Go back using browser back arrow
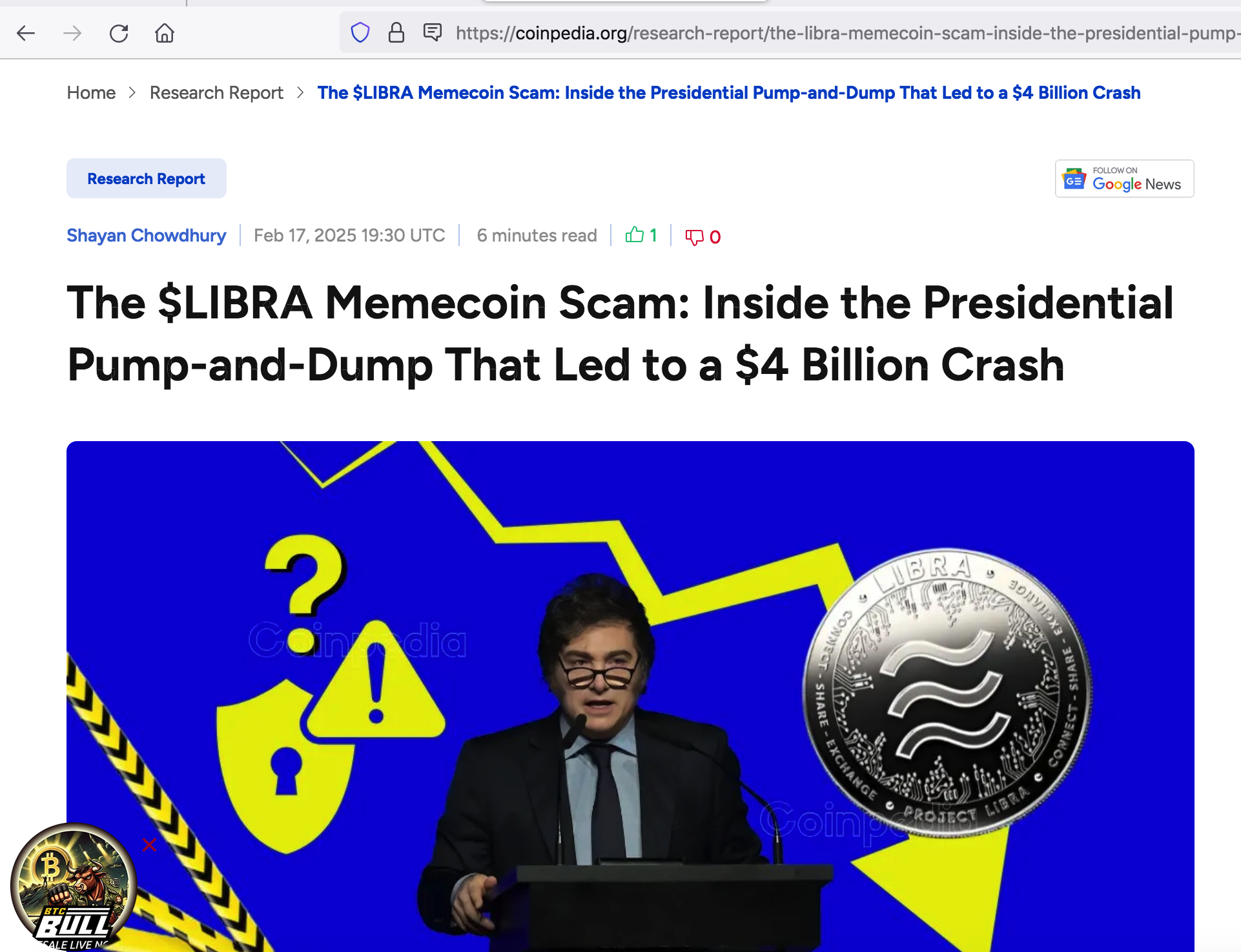This screenshot has width=1241, height=952. tap(26, 33)
